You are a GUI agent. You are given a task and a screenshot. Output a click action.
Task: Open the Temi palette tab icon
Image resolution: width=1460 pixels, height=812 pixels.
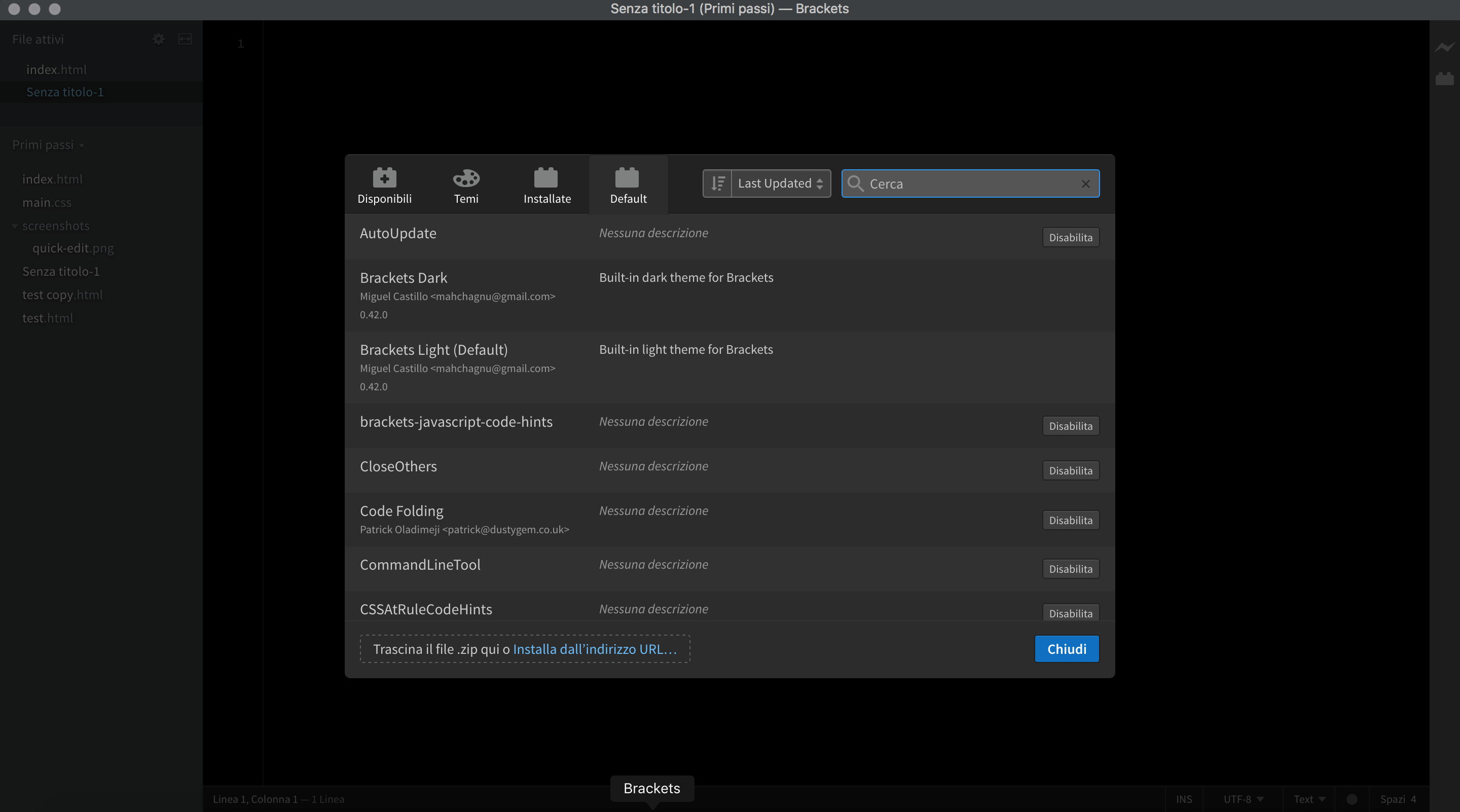click(466, 178)
